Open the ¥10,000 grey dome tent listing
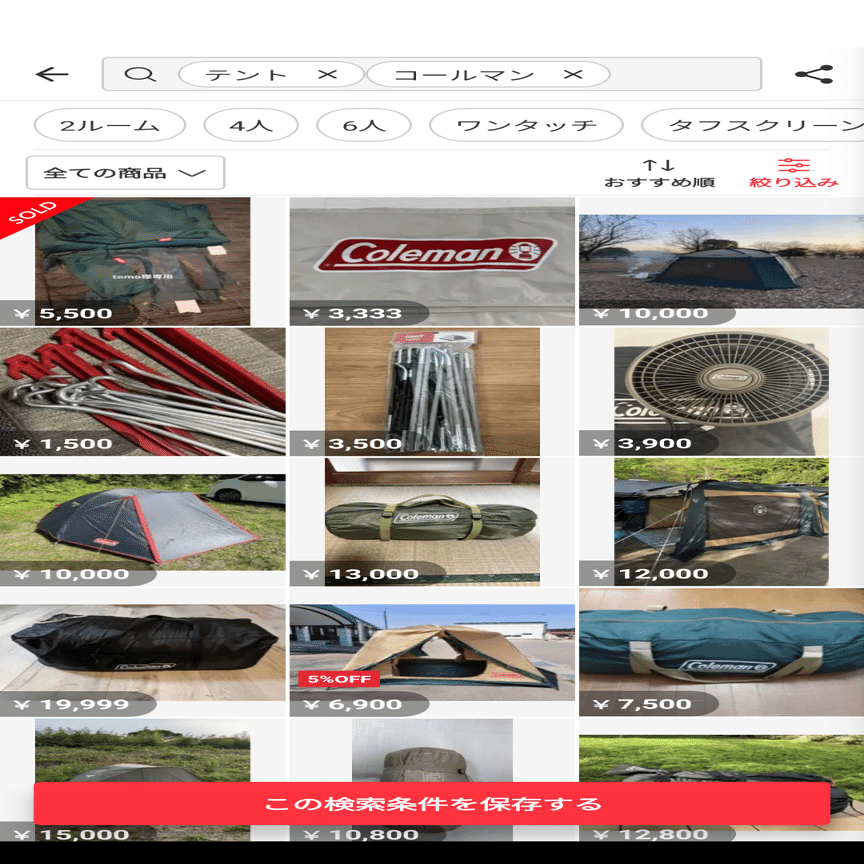Viewport: 864px width, 864px height. pos(143,522)
